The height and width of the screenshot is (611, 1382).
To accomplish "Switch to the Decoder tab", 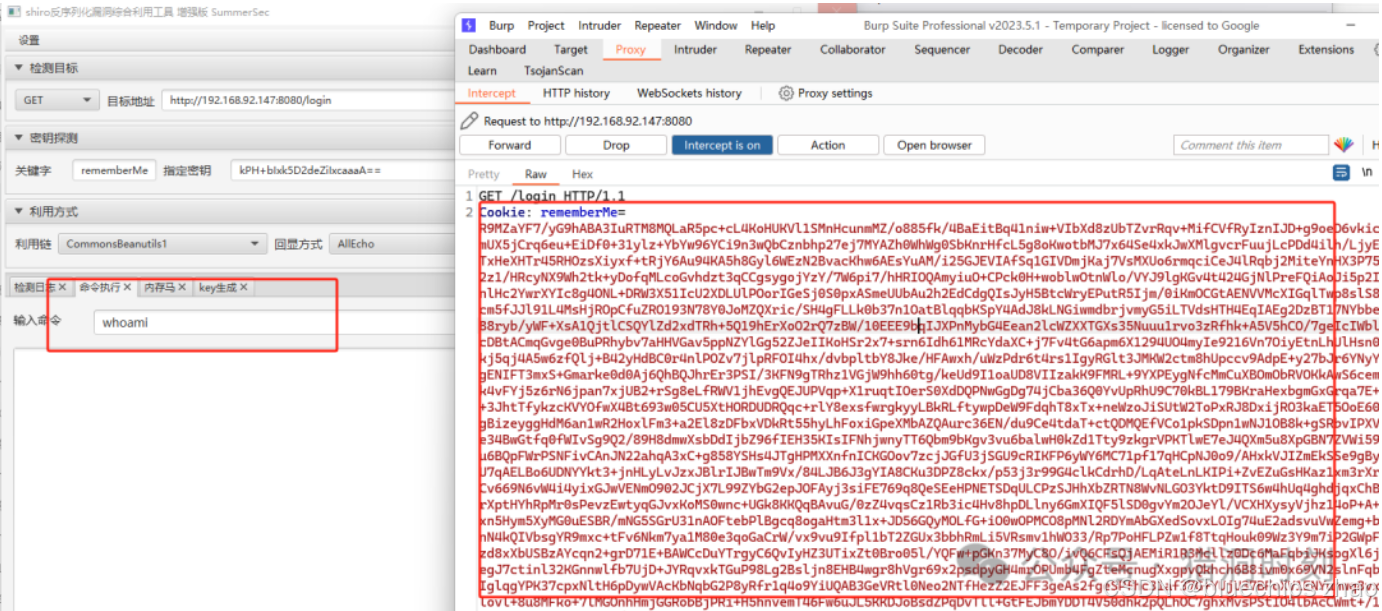I will pyautogui.click(x=1020, y=49).
